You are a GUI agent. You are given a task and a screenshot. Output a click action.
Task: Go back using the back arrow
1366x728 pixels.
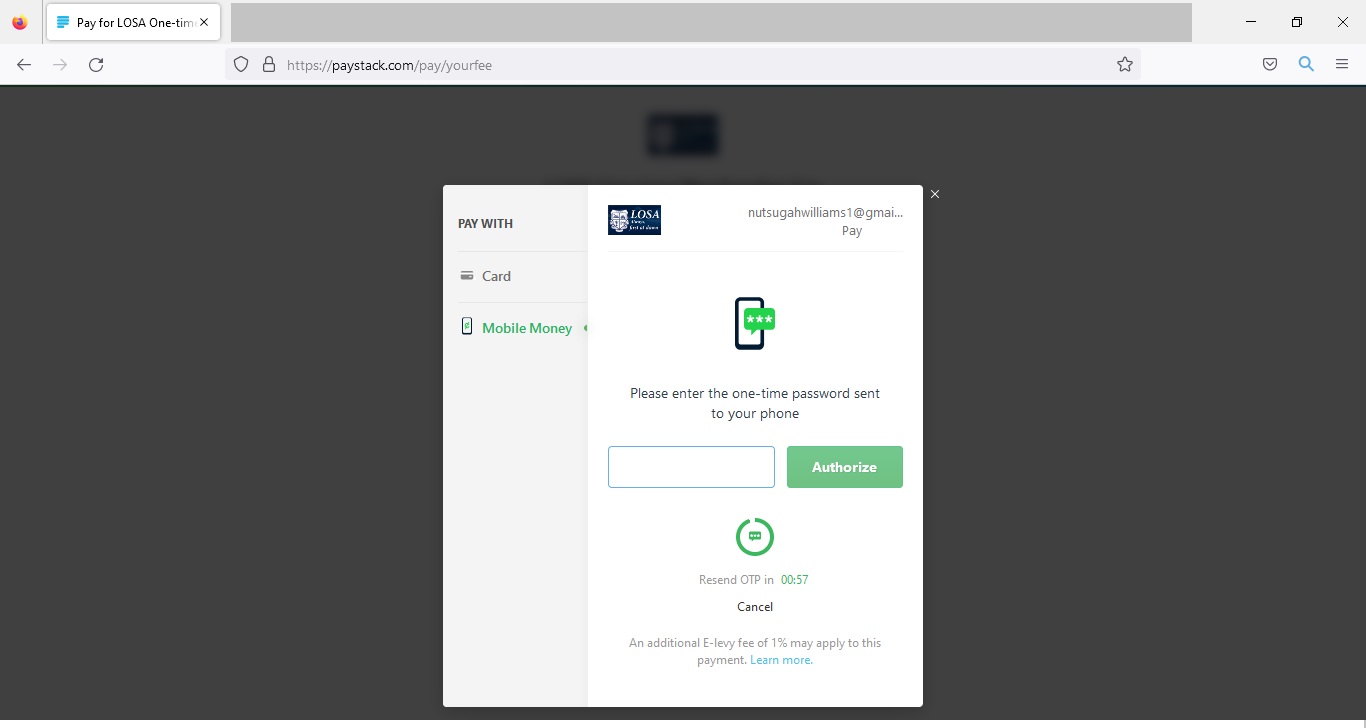24,65
